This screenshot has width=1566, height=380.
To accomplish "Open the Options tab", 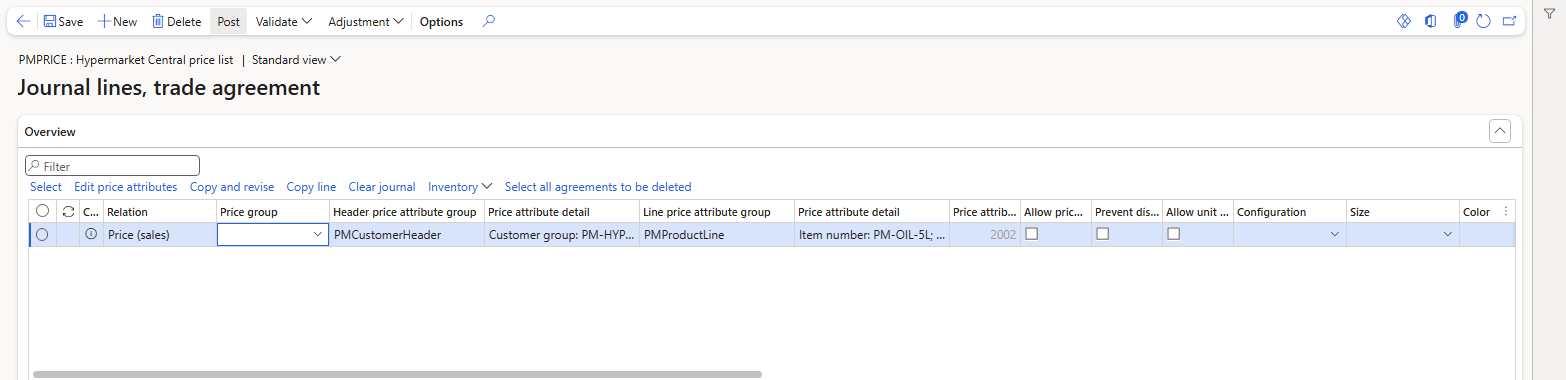I will click(x=441, y=21).
